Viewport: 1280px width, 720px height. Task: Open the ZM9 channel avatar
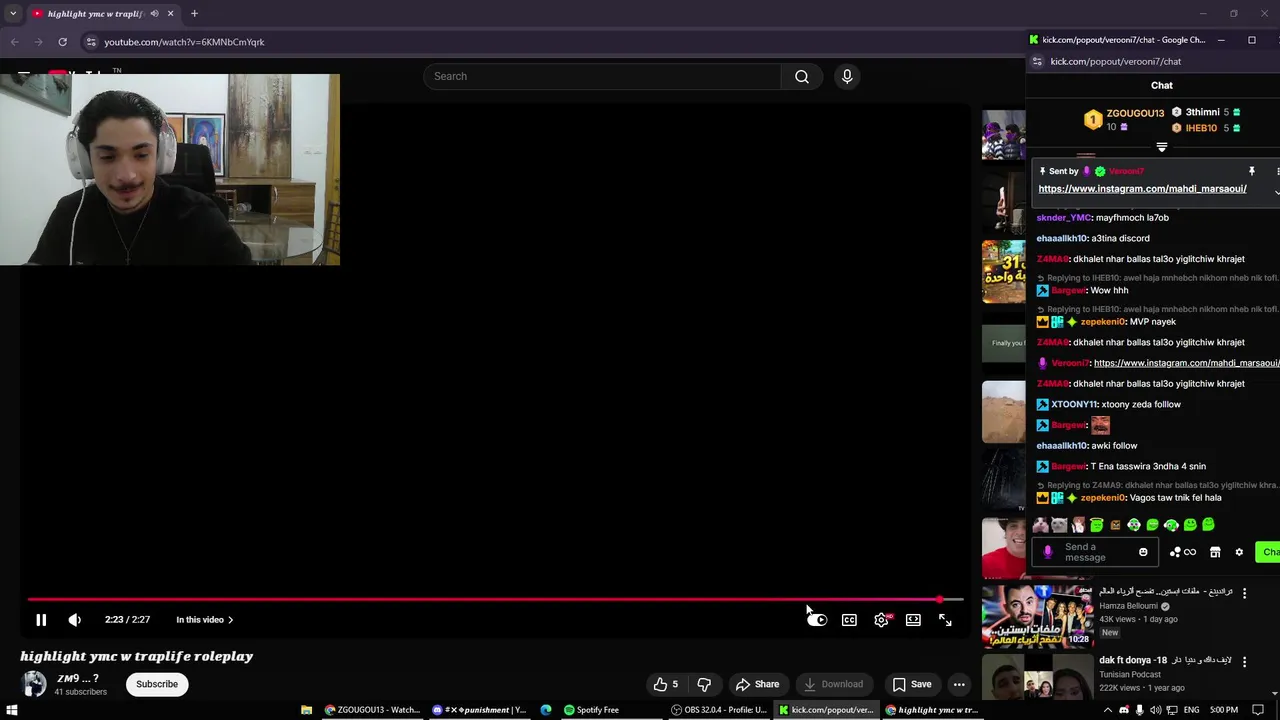[x=34, y=684]
